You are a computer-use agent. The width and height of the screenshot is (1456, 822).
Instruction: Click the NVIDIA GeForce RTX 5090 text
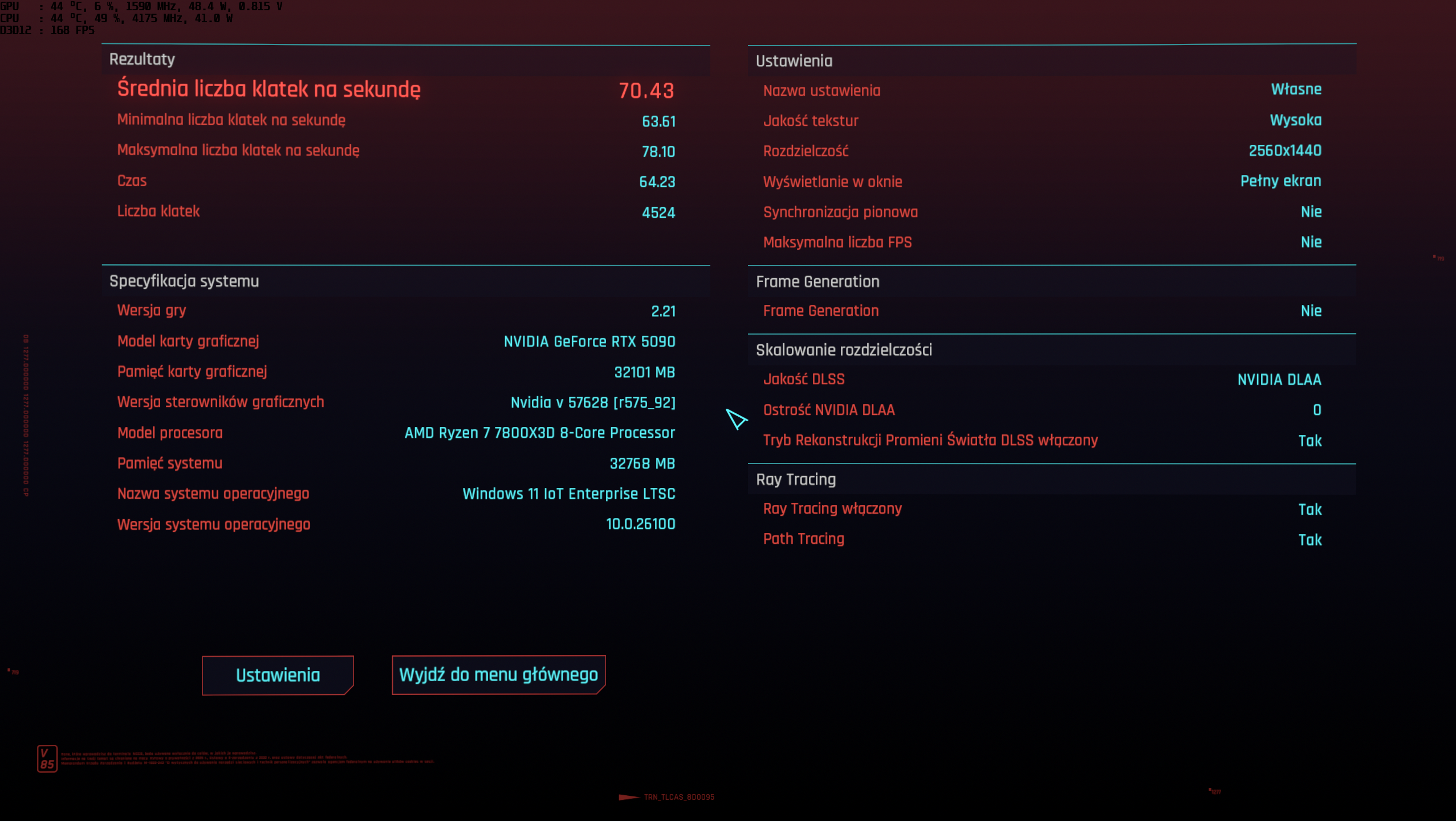coord(589,342)
